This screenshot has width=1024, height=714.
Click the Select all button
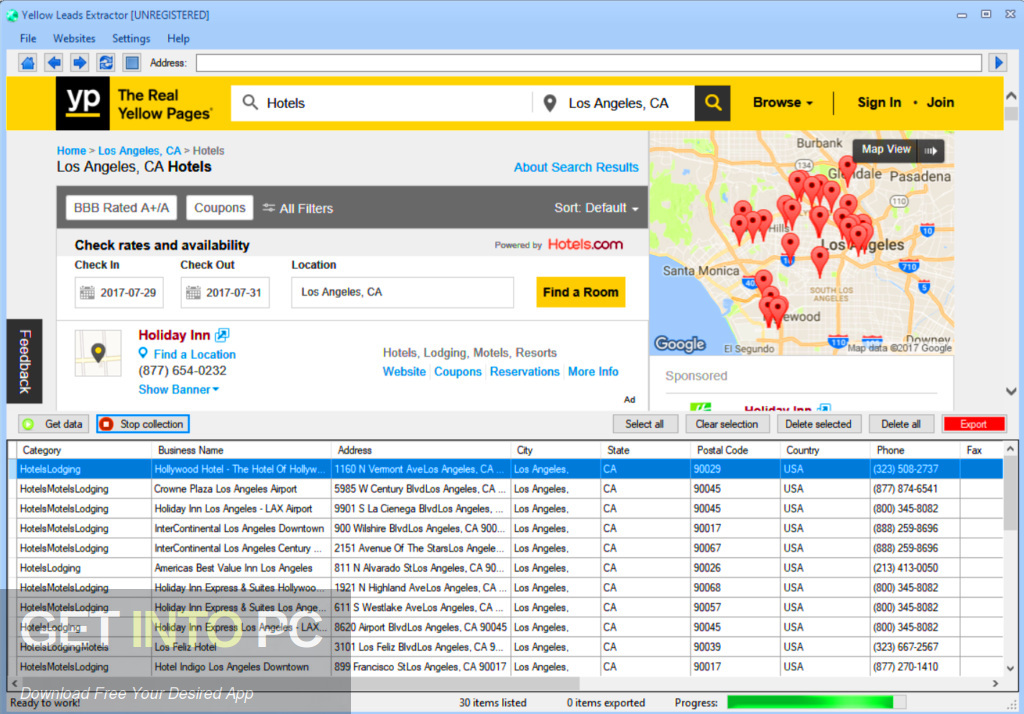point(644,424)
